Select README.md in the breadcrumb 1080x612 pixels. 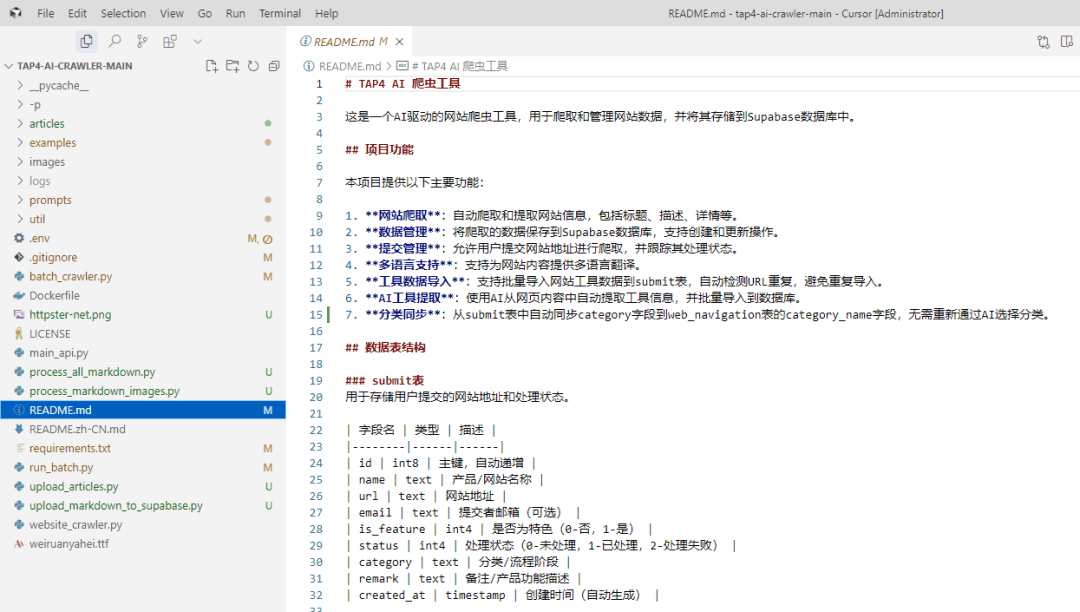pos(350,66)
